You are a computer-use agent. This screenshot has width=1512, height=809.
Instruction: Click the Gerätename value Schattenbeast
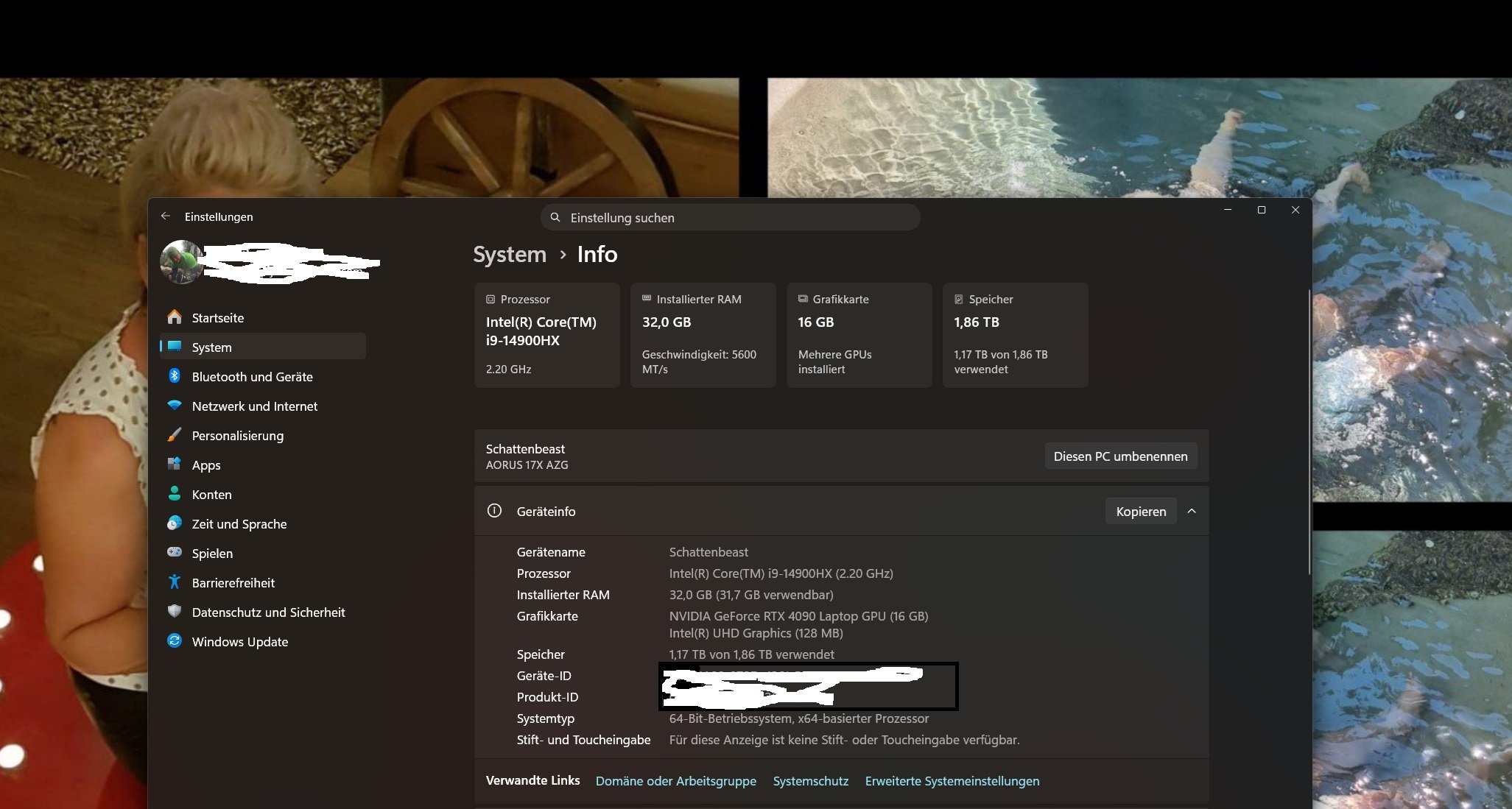708,552
